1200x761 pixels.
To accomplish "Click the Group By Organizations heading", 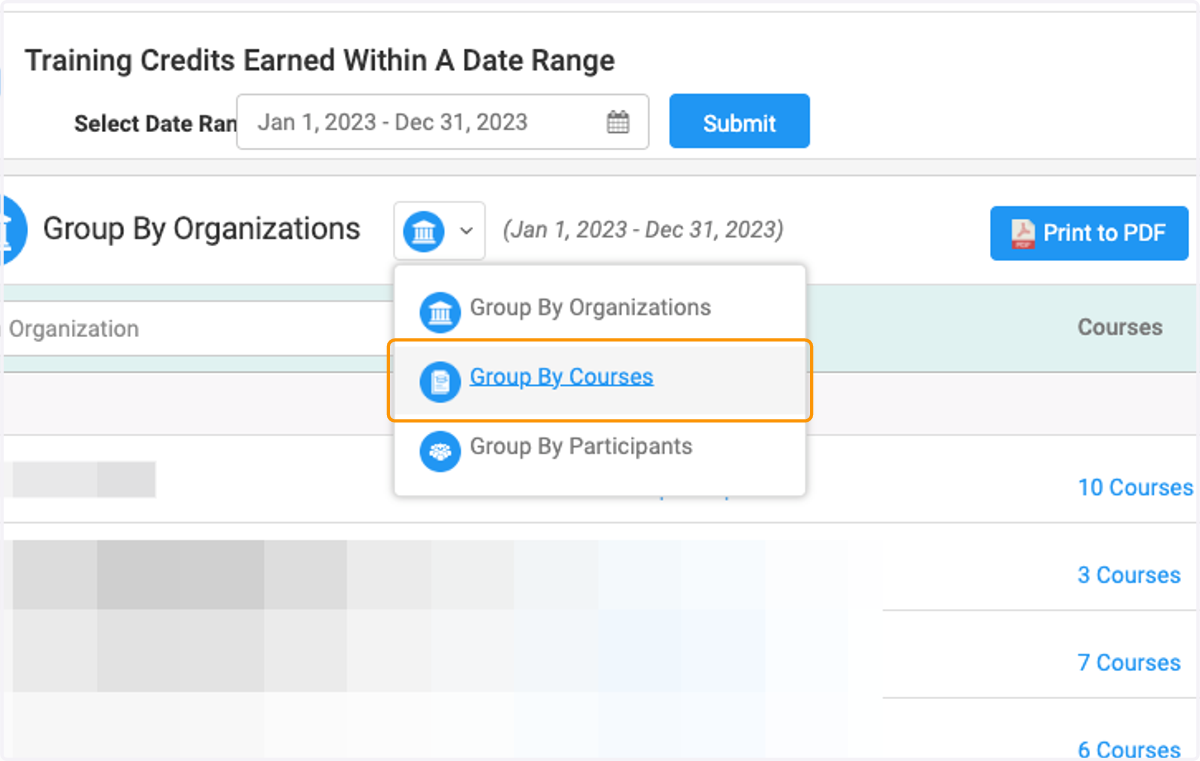I will pos(201,229).
